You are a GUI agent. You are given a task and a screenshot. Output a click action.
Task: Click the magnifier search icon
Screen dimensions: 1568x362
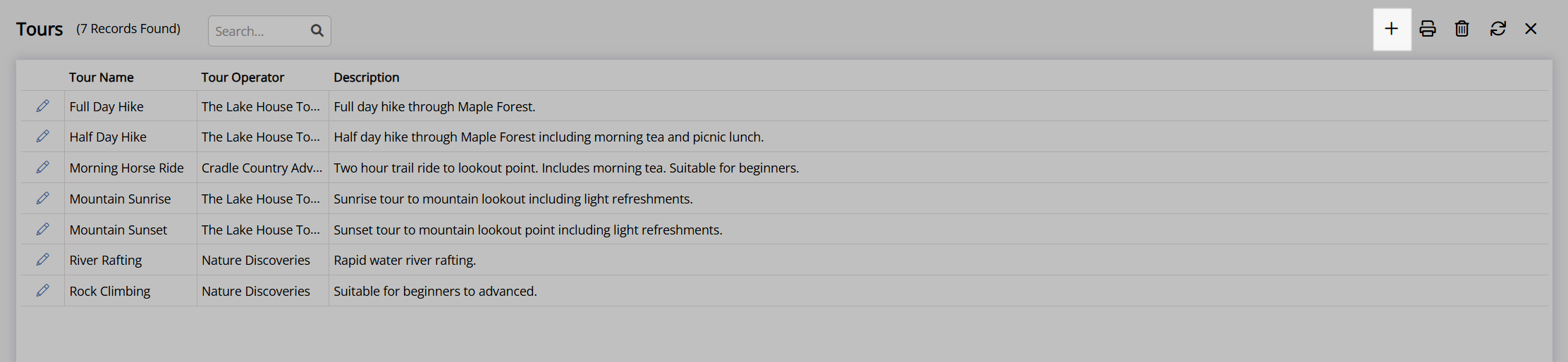[x=317, y=30]
